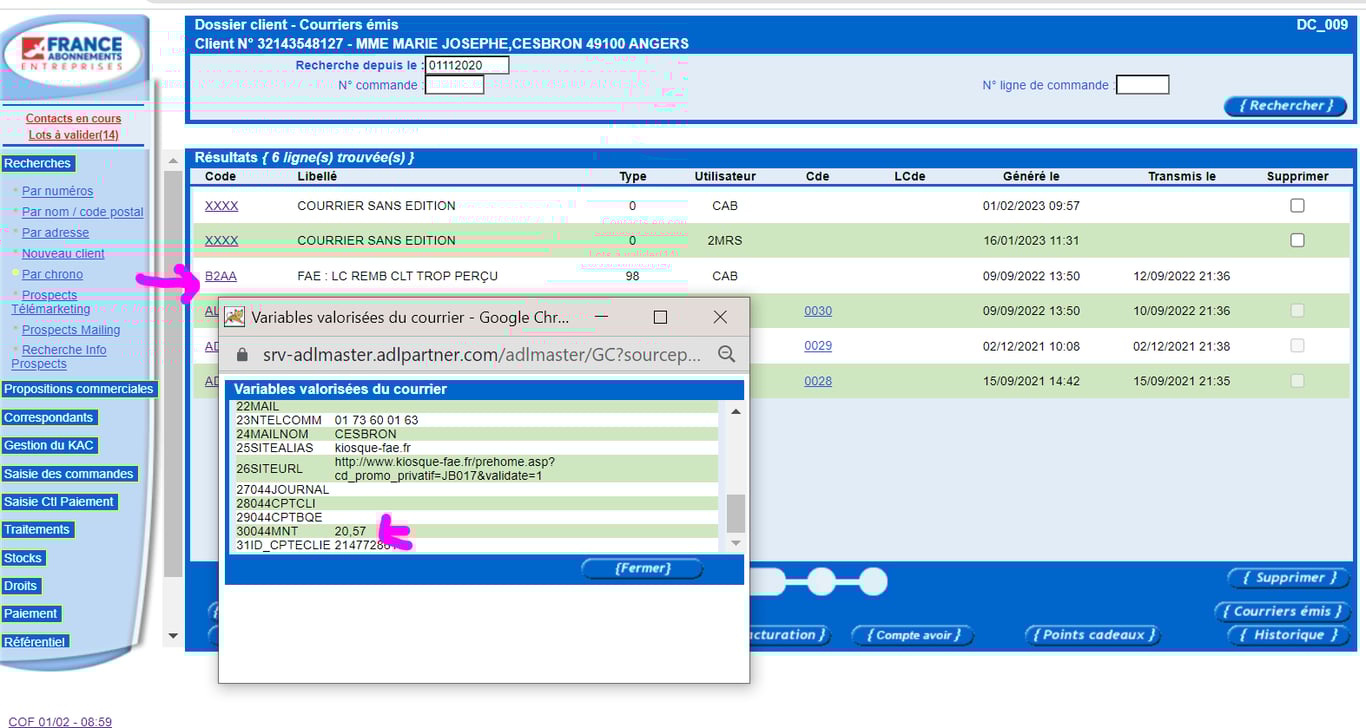1366x728 pixels.
Task: Click the Recherche depuis le date field
Action: (467, 65)
